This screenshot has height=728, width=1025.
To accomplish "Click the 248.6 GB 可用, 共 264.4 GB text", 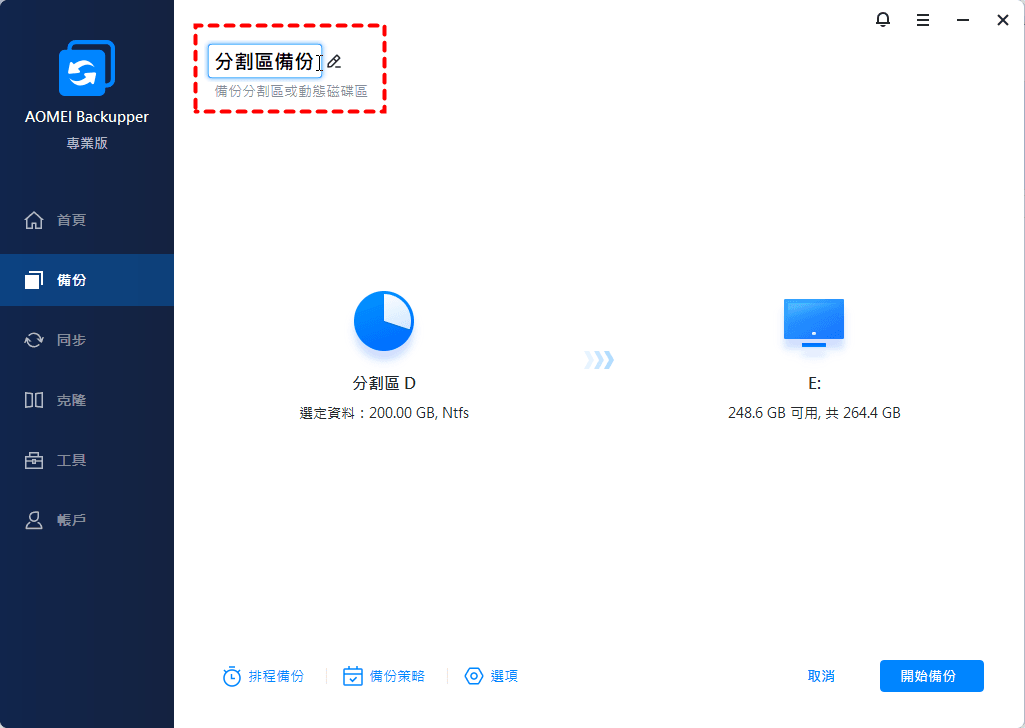I will (814, 413).
